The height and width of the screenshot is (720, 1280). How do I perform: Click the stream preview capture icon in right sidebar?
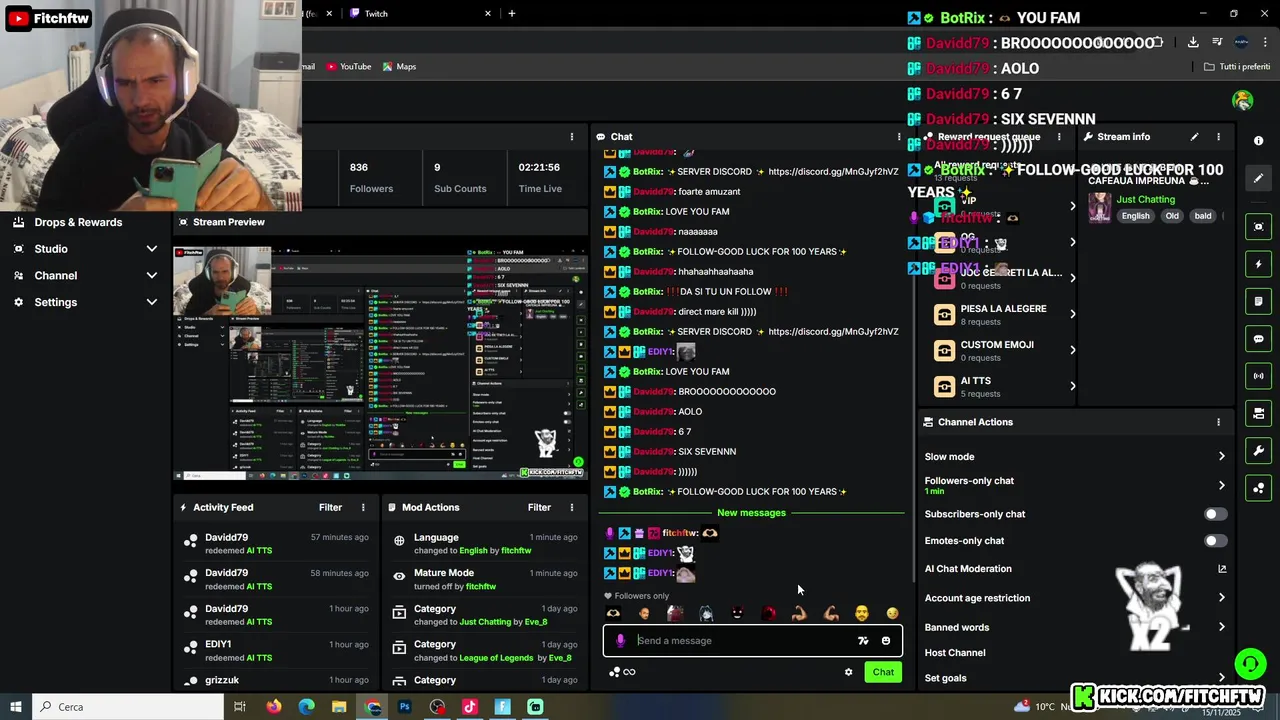[x=1259, y=227]
